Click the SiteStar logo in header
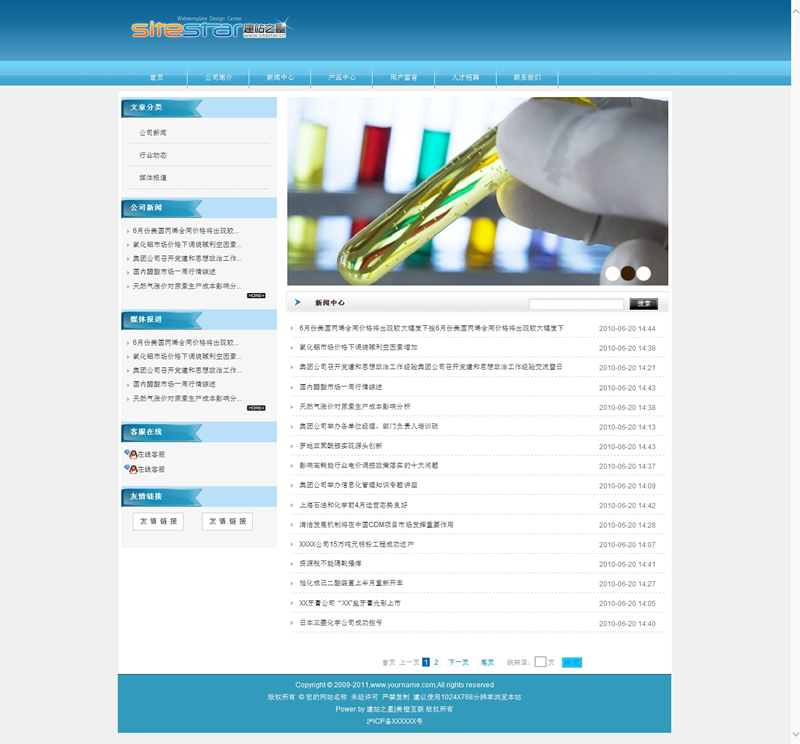This screenshot has width=800, height=744. tap(208, 28)
